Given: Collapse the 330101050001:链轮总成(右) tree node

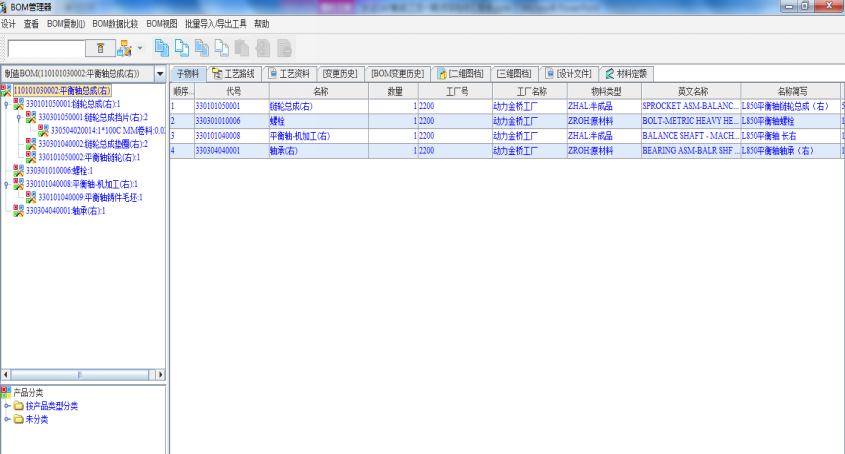Looking at the screenshot, I should tap(6, 104).
